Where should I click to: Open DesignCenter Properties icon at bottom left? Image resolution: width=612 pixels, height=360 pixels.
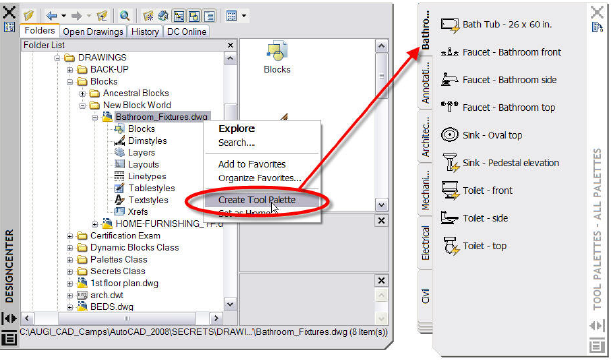click(x=9, y=338)
